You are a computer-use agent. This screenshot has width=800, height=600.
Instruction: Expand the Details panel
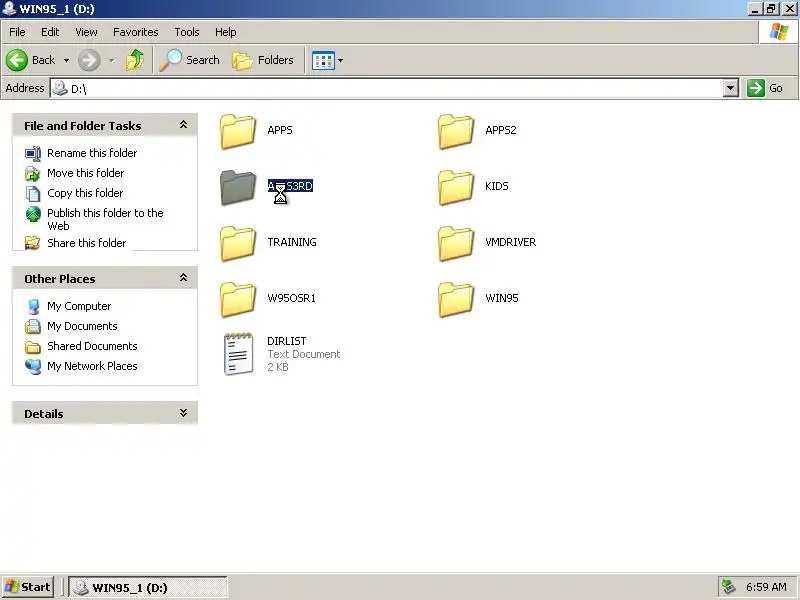[x=183, y=413]
